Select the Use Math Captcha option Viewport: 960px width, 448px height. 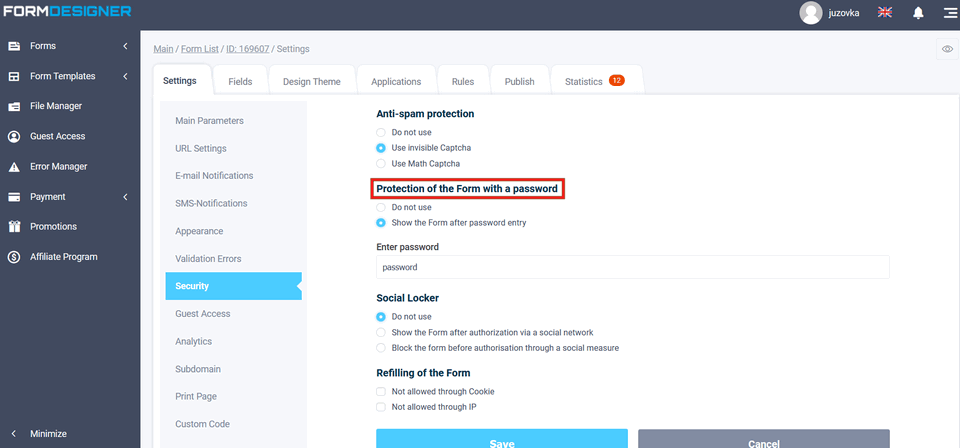point(381,163)
